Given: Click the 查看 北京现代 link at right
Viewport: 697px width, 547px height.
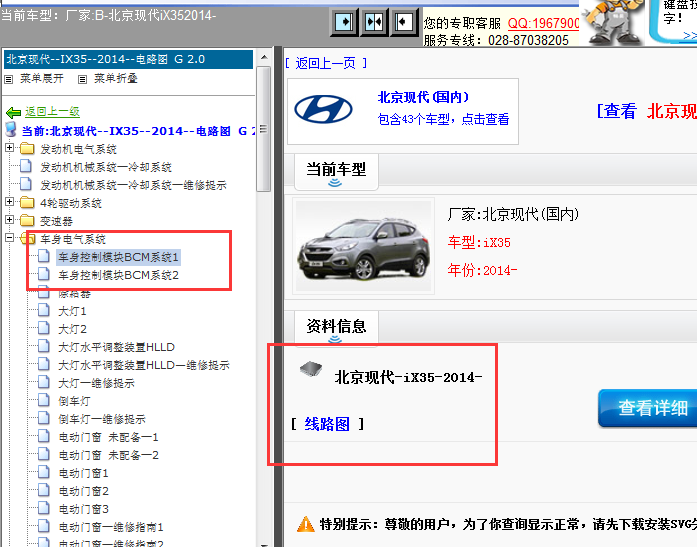Looking at the screenshot, I should (x=647, y=111).
